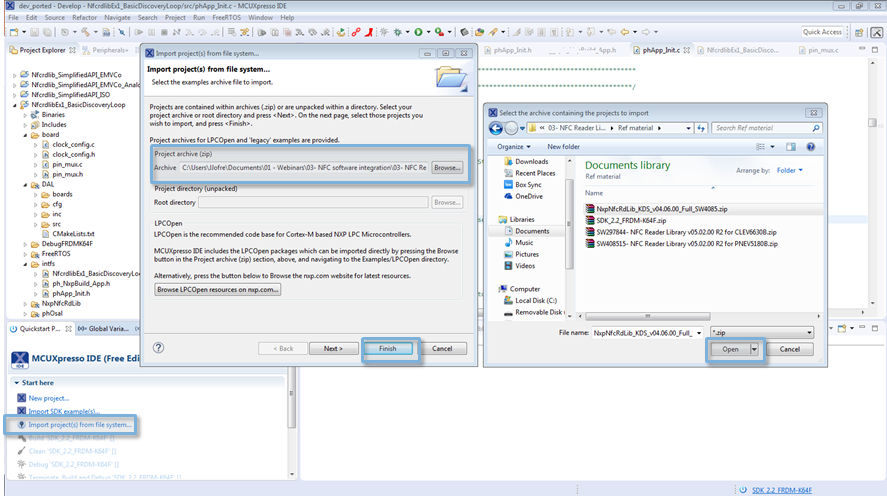Viewport: 887px width, 496px height.
Task: Collapse the DAL folder tree node
Action: tap(25, 184)
